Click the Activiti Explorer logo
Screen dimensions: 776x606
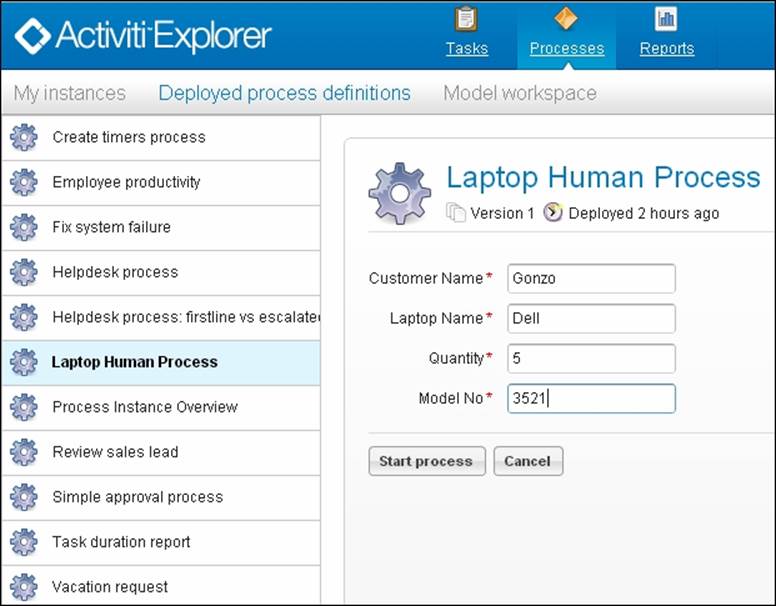coord(143,36)
